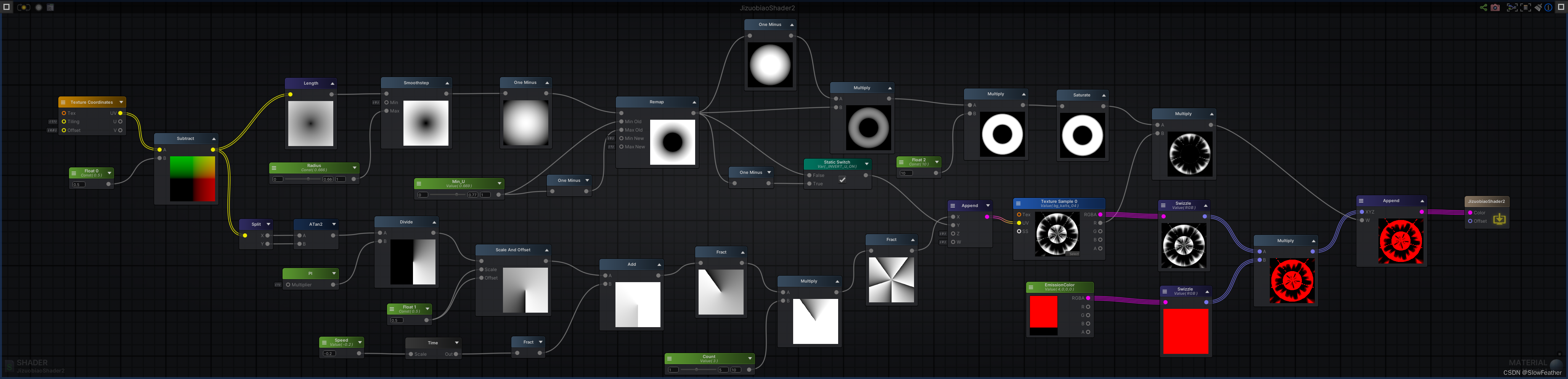Screen dimensions: 1568x379
Task: Click hamburger icon on EmissionColor node
Action: click(1031, 287)
